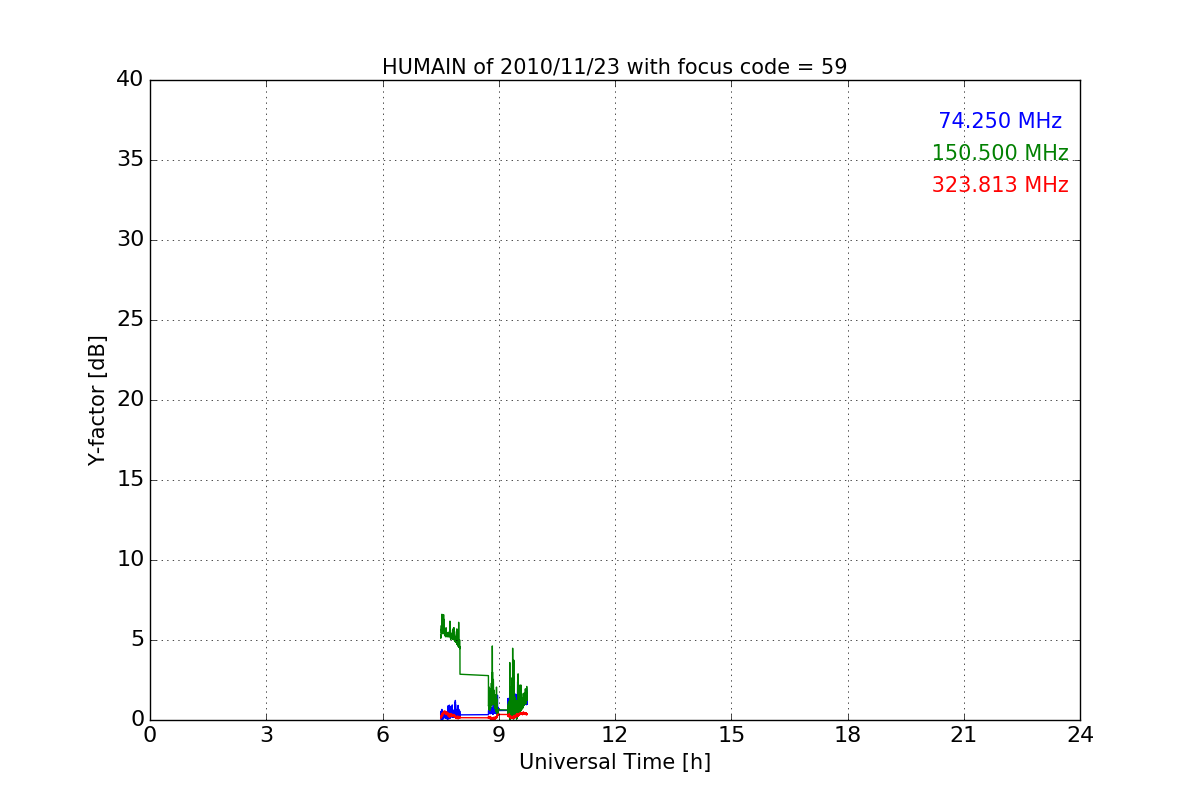Click the 'Universal Time [h]' axis label

click(614, 762)
